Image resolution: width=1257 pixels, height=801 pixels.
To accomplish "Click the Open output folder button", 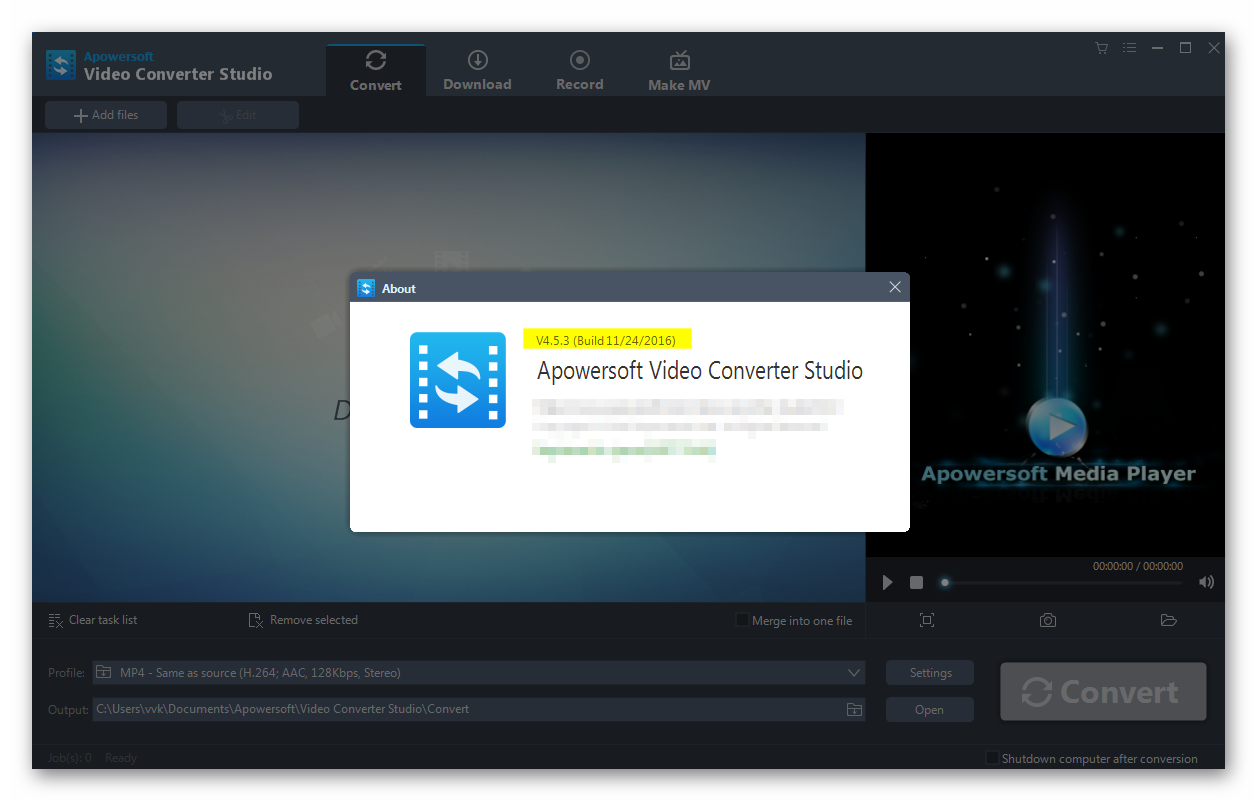I will (x=930, y=710).
